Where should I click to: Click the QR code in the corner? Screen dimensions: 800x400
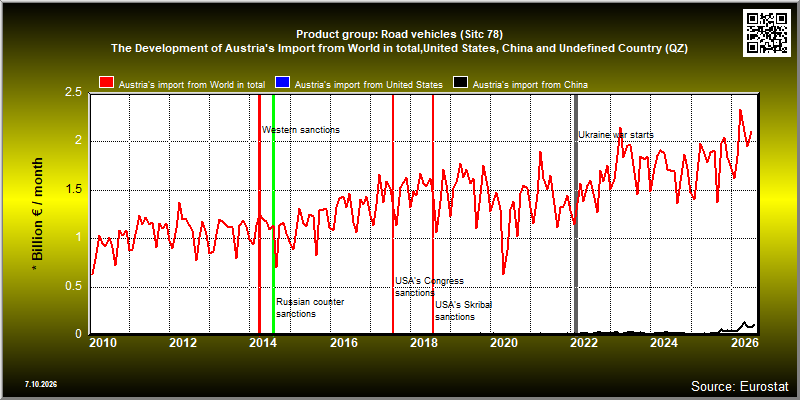coord(767,33)
